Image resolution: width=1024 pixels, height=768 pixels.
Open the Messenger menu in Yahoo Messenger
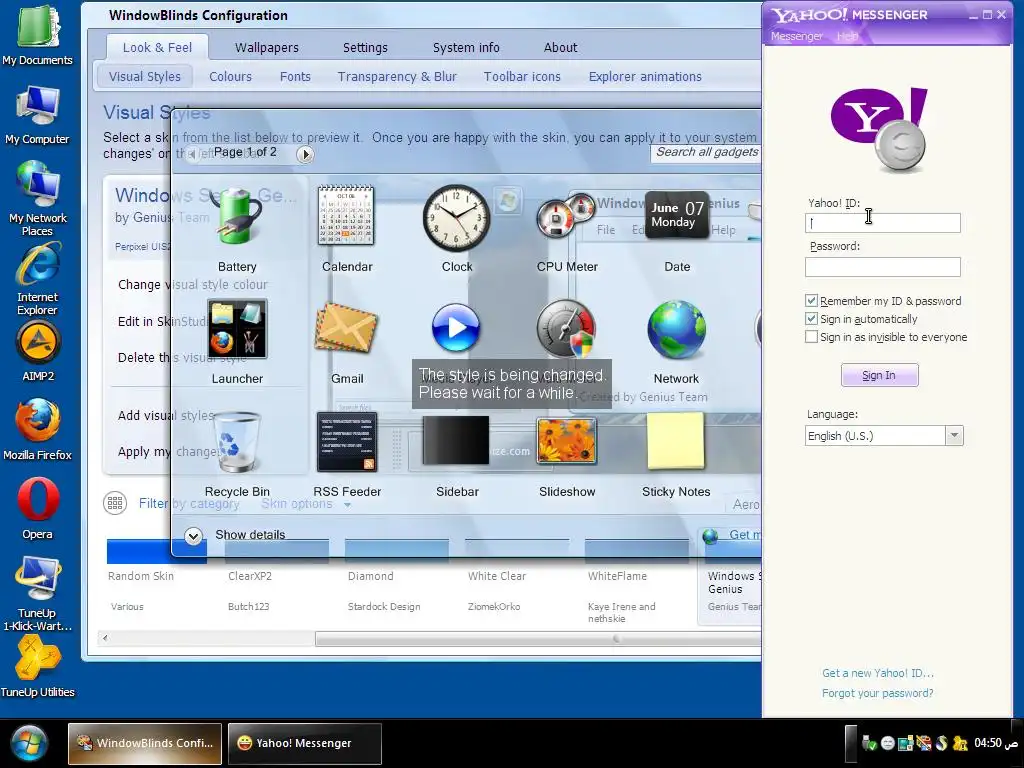coord(796,36)
